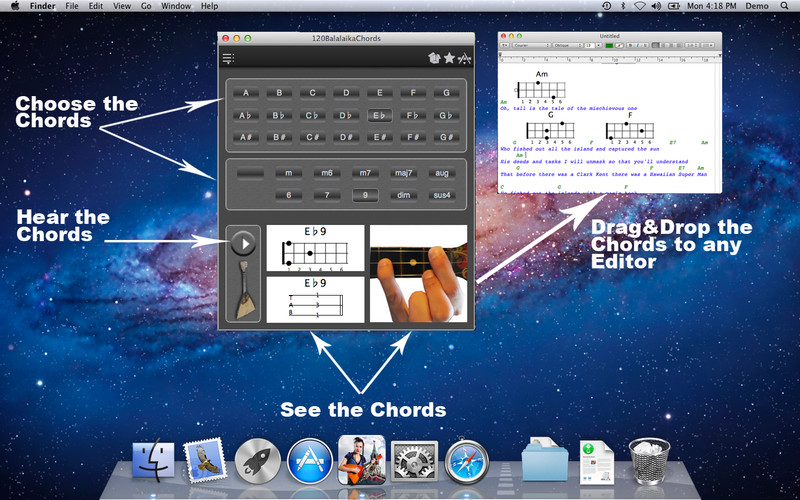Open the font size combo box arrow

597,45
